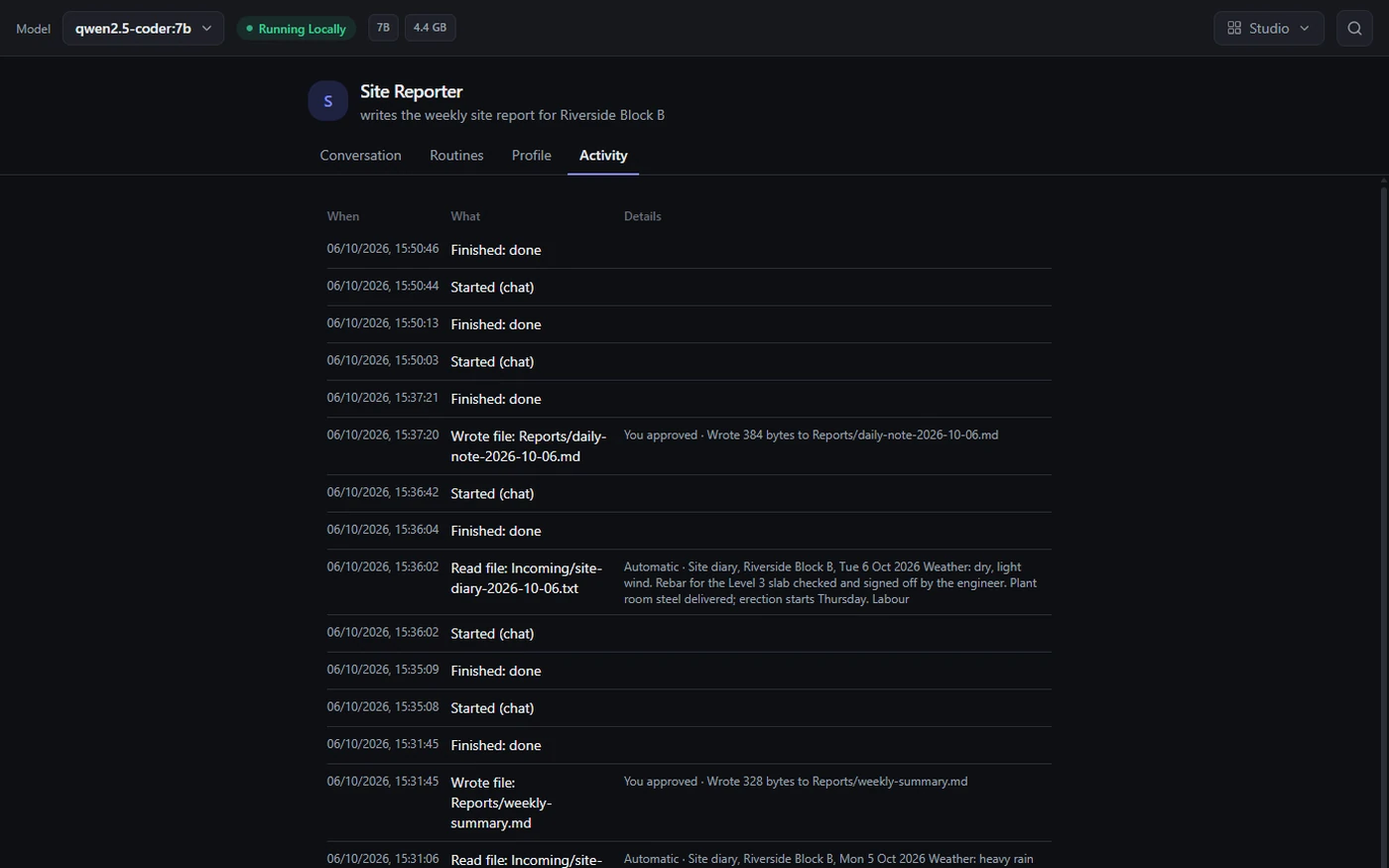Click the Site Reporter agent title
The width and height of the screenshot is (1389, 868).
pos(411,91)
